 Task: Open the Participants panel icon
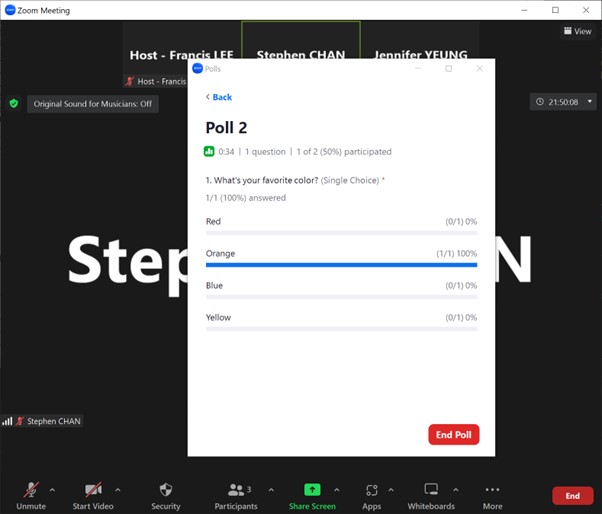click(236, 489)
